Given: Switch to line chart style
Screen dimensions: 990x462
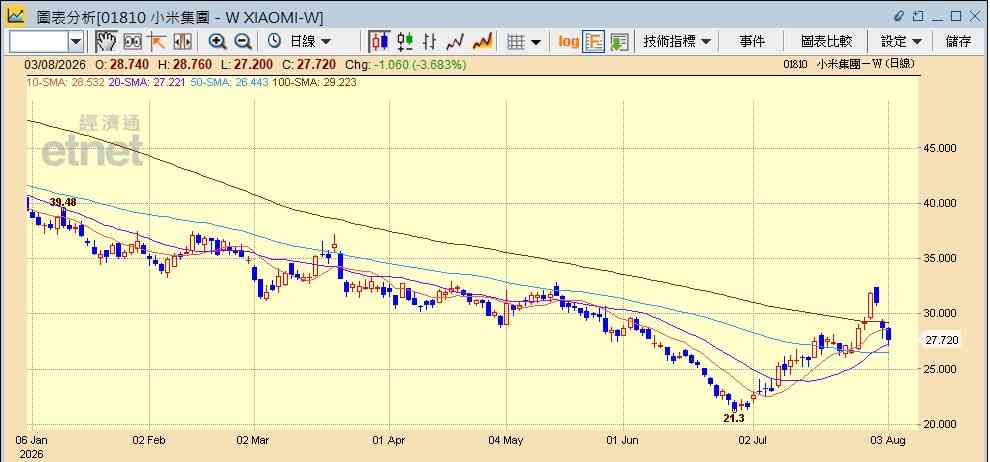Looking at the screenshot, I should (x=455, y=42).
